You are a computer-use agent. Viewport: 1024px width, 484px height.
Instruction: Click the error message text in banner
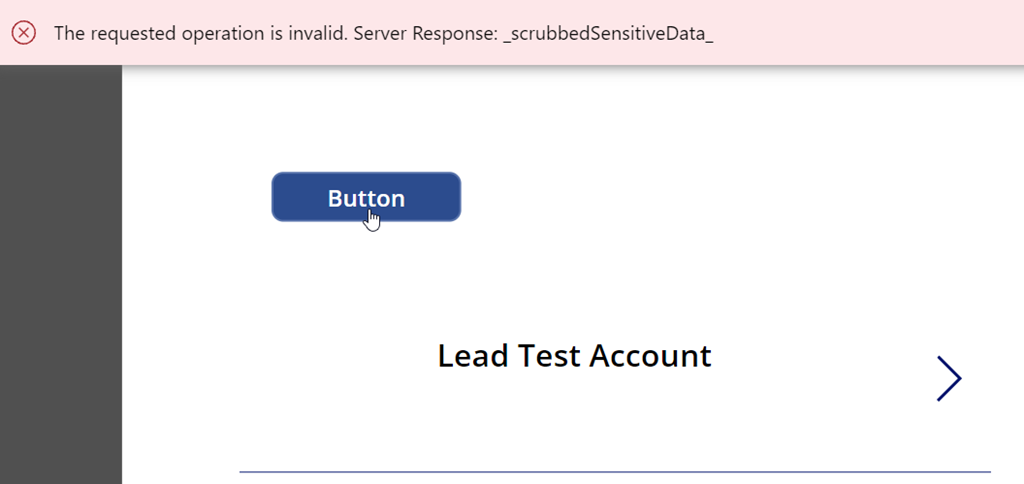[x=383, y=33]
